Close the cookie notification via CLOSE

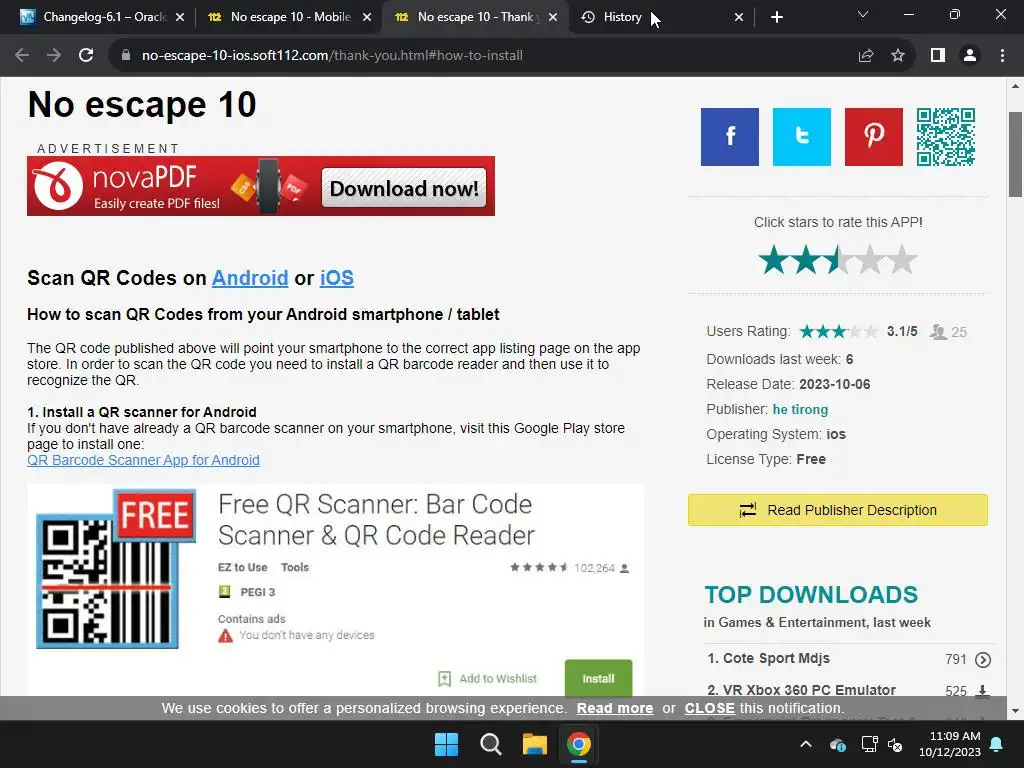click(x=709, y=709)
